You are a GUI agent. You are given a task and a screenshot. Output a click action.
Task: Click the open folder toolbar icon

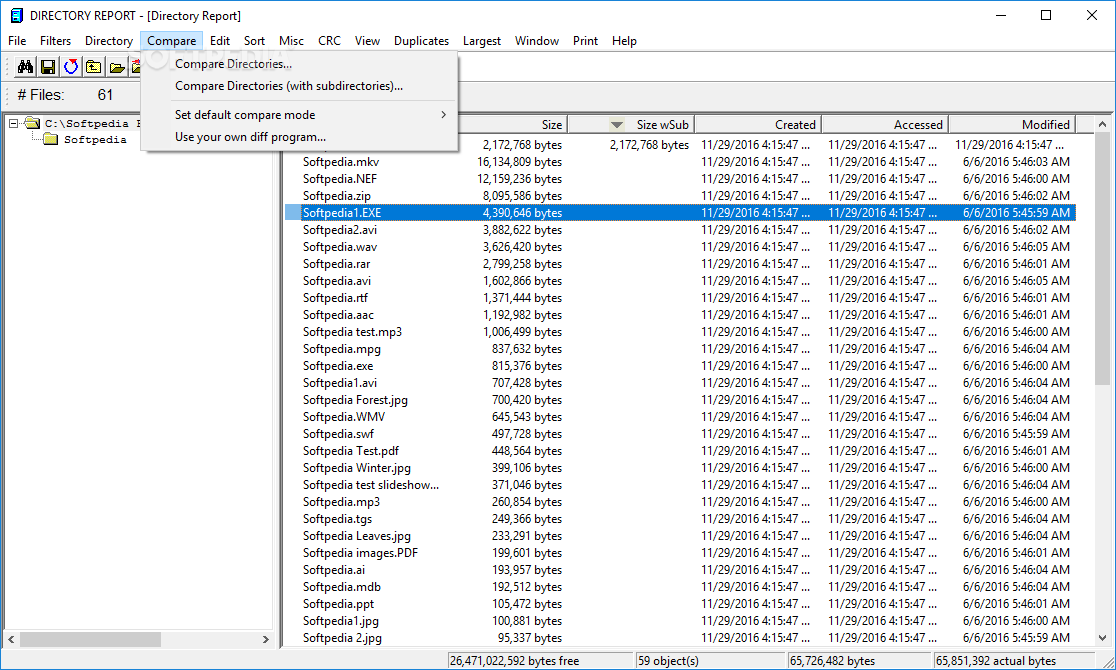coord(116,67)
